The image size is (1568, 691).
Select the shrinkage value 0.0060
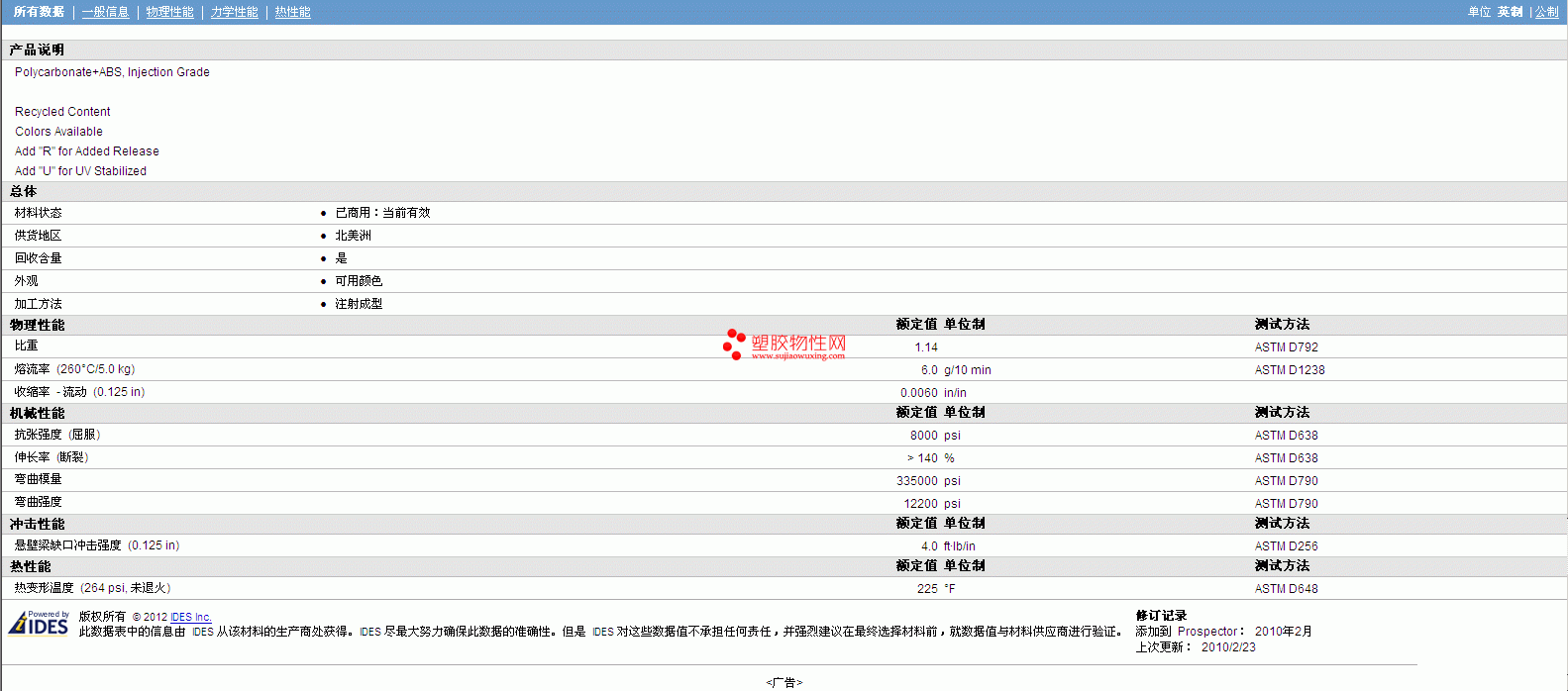pyautogui.click(x=919, y=393)
